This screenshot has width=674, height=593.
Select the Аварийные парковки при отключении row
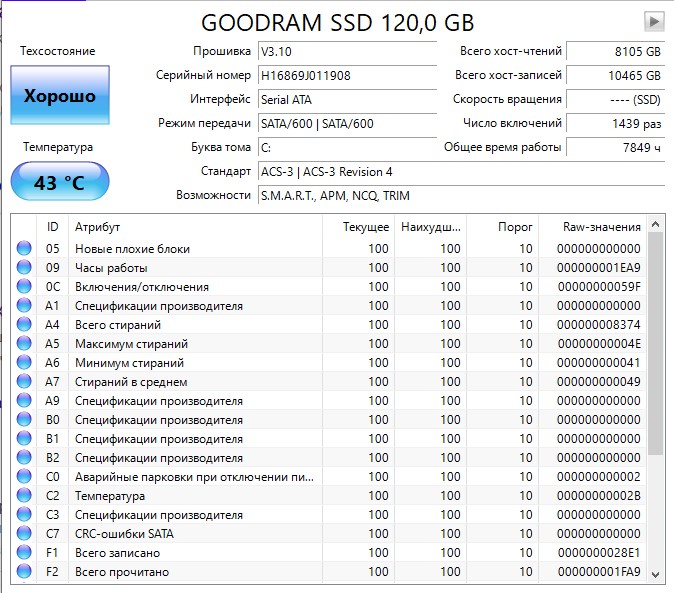point(329,476)
